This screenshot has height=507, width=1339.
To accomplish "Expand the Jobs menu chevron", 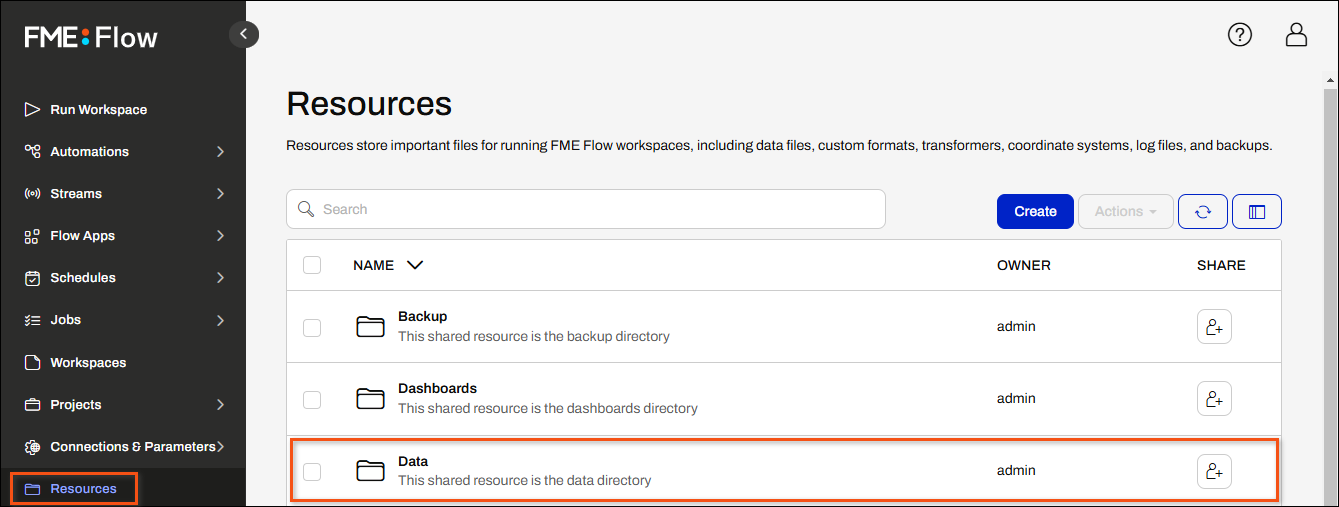I will click(220, 320).
